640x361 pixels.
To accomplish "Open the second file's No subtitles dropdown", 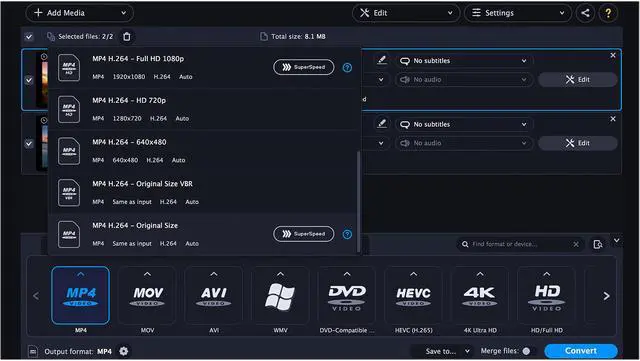I will click(x=464, y=124).
